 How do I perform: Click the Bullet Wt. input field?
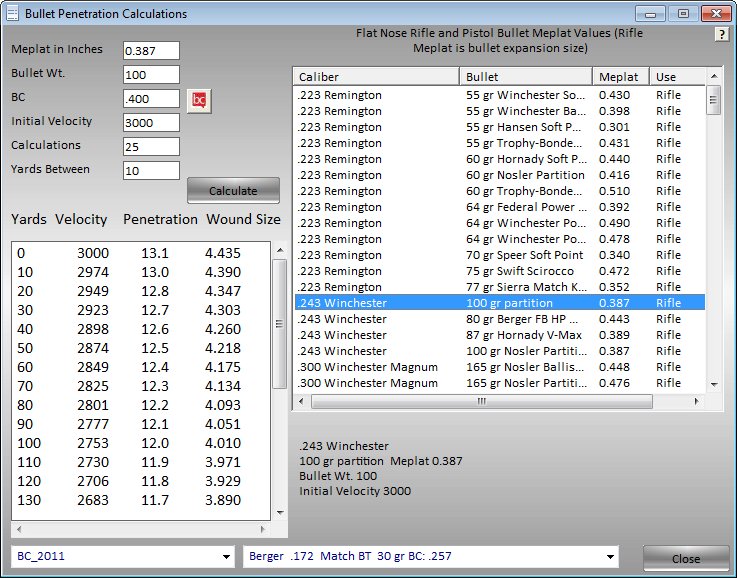tap(150, 75)
